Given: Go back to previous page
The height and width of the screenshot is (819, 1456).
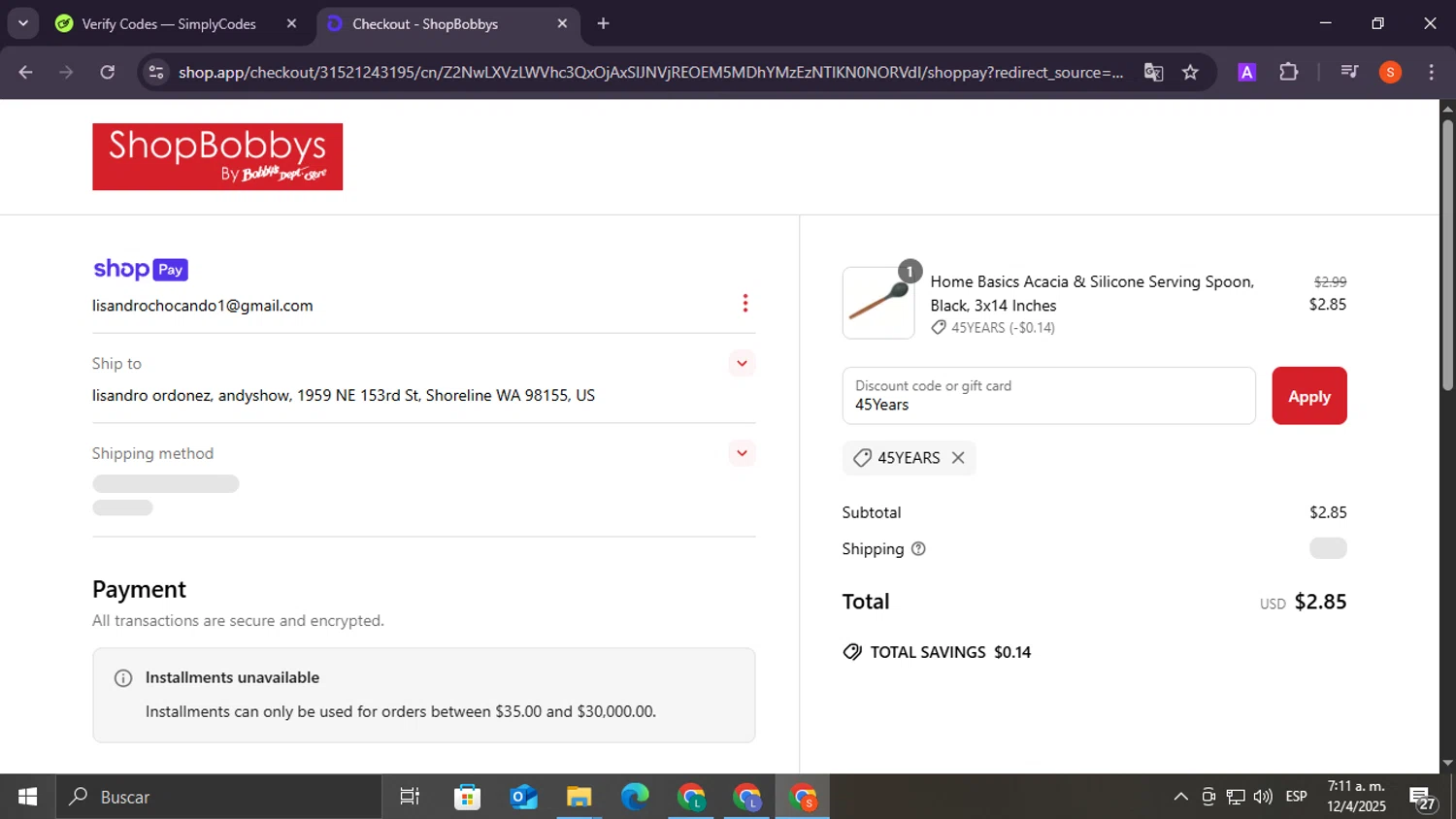Looking at the screenshot, I should click(26, 72).
